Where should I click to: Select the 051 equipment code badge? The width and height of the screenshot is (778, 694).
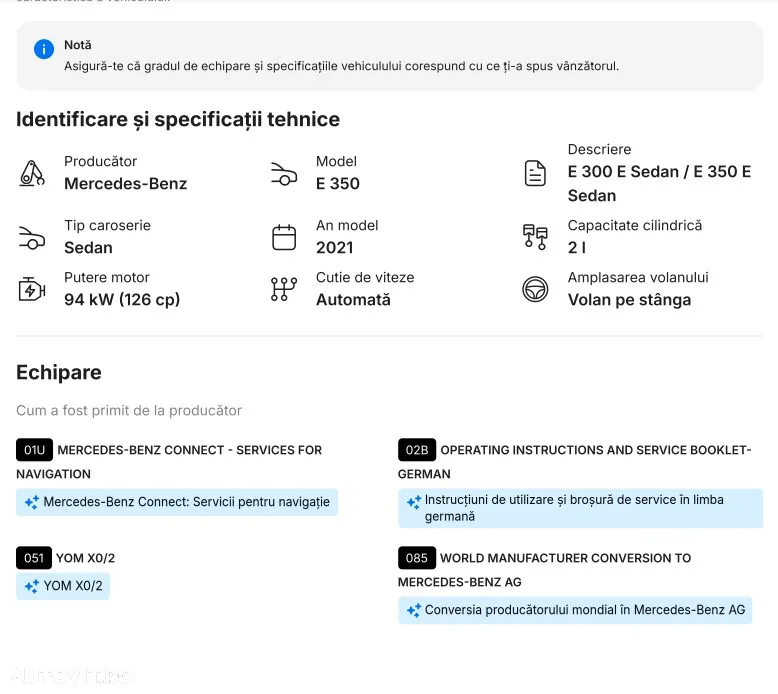click(34, 558)
